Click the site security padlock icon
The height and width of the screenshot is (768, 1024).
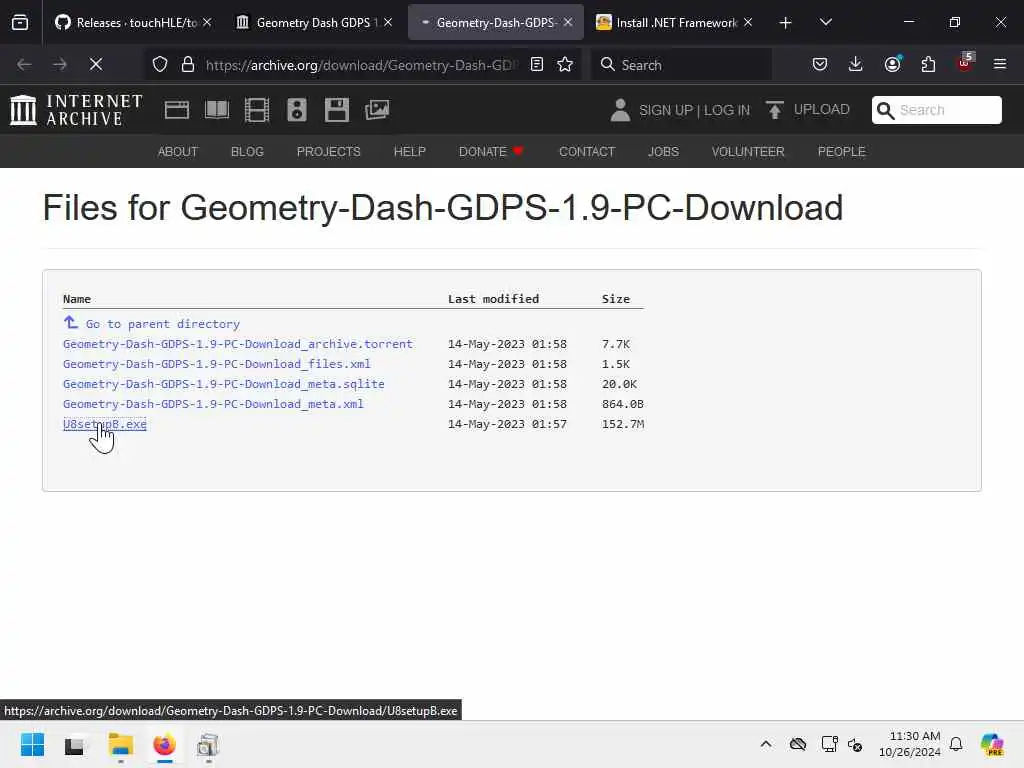pyautogui.click(x=188, y=64)
